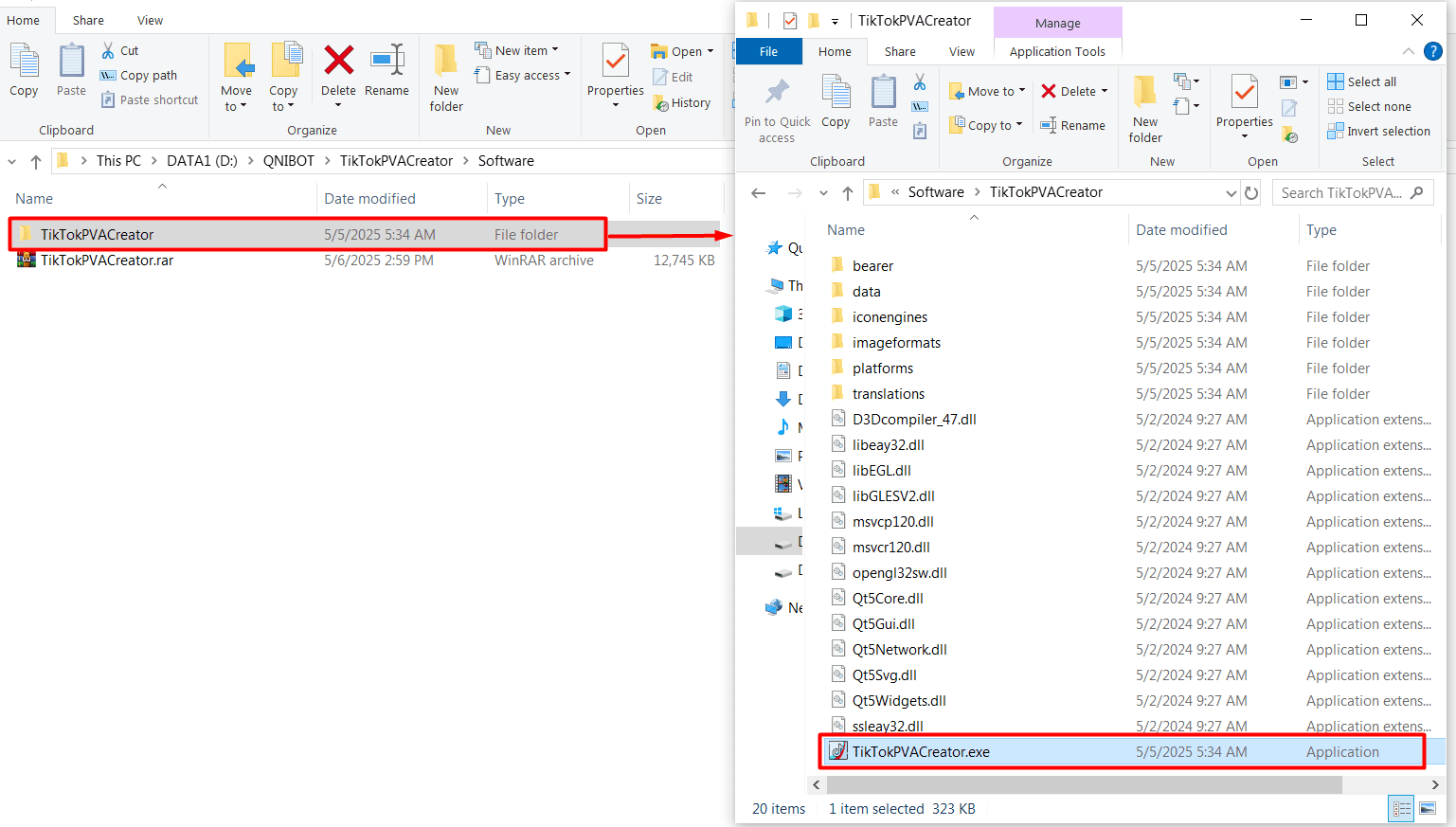The image size is (1456, 827).
Task: Switch to details view using the status bar toggle
Action: point(1401,809)
